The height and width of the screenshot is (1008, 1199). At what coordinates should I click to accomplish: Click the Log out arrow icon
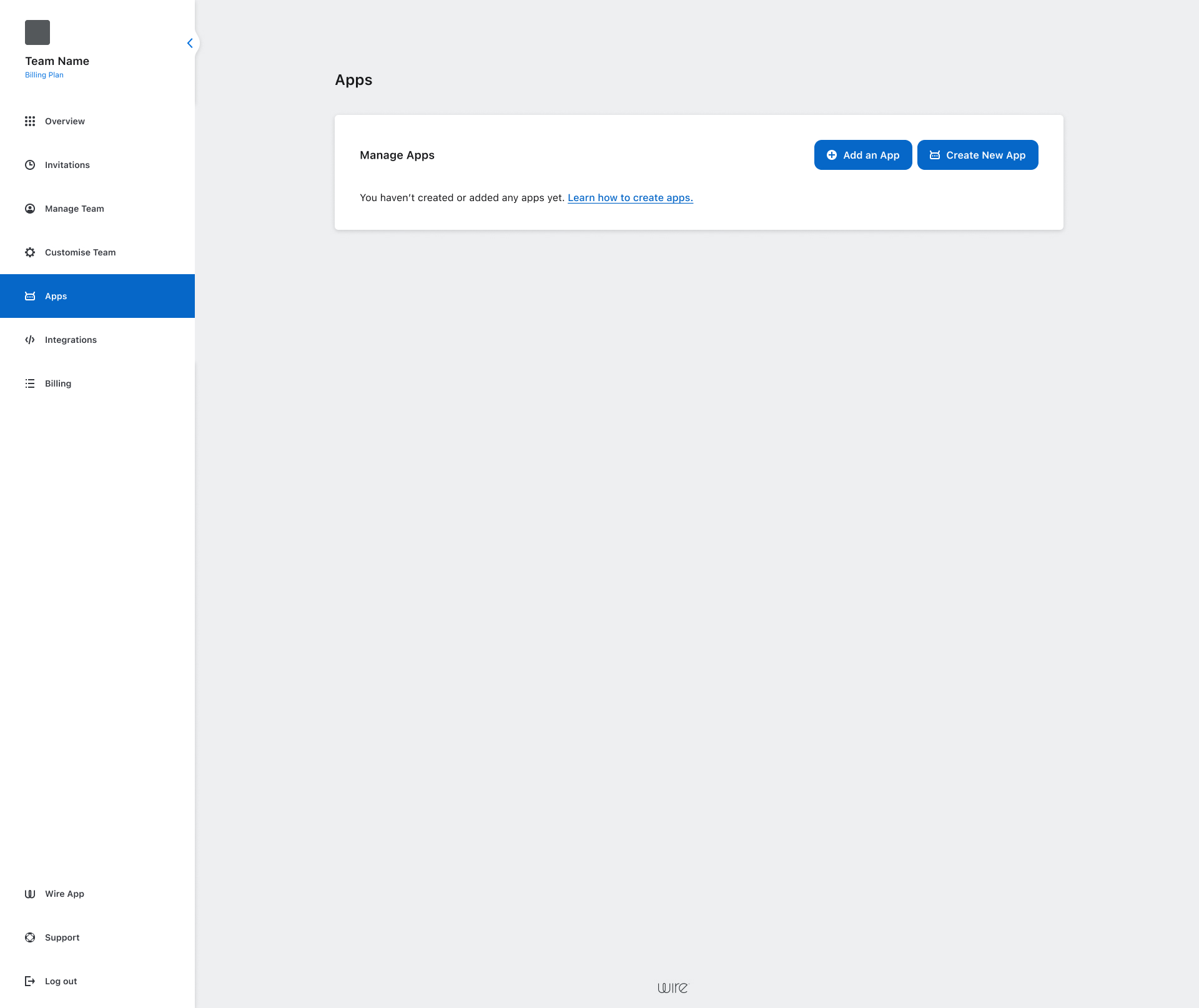(x=30, y=981)
